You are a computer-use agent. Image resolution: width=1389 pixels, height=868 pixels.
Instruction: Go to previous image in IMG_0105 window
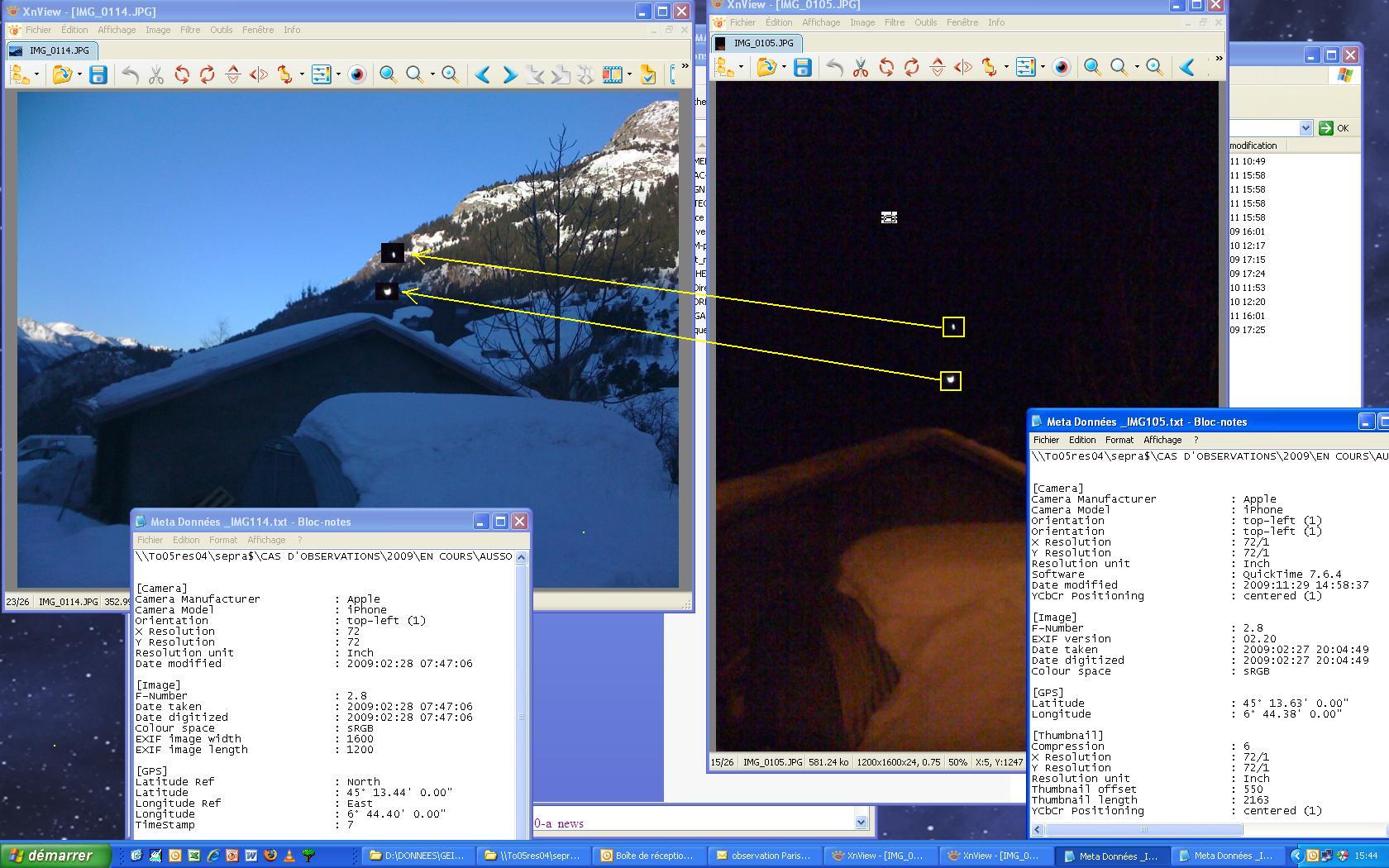[x=1187, y=68]
